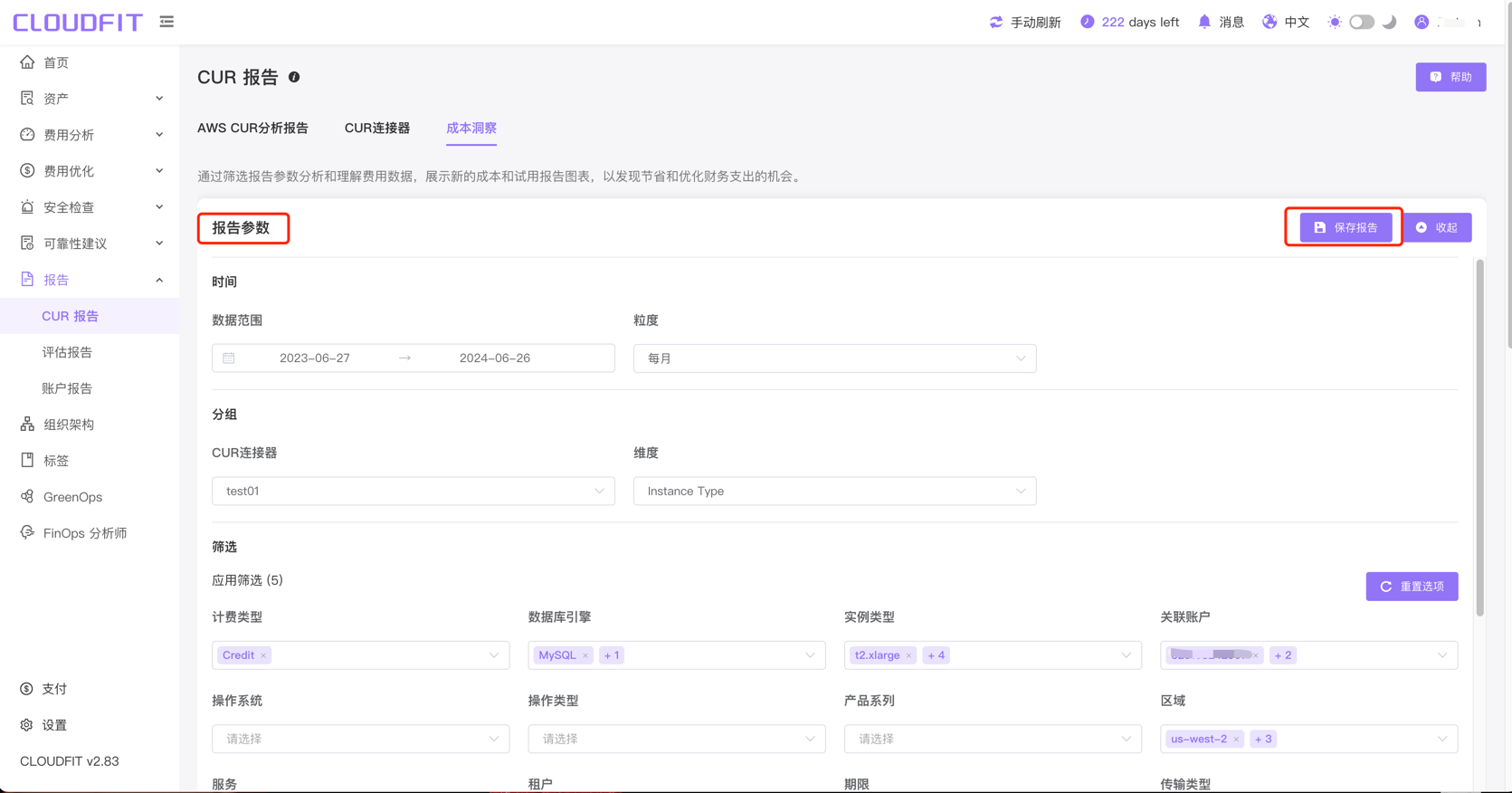This screenshot has height=793, width=1512.
Task: Click the 保存报告 save report button
Action: pos(1346,227)
